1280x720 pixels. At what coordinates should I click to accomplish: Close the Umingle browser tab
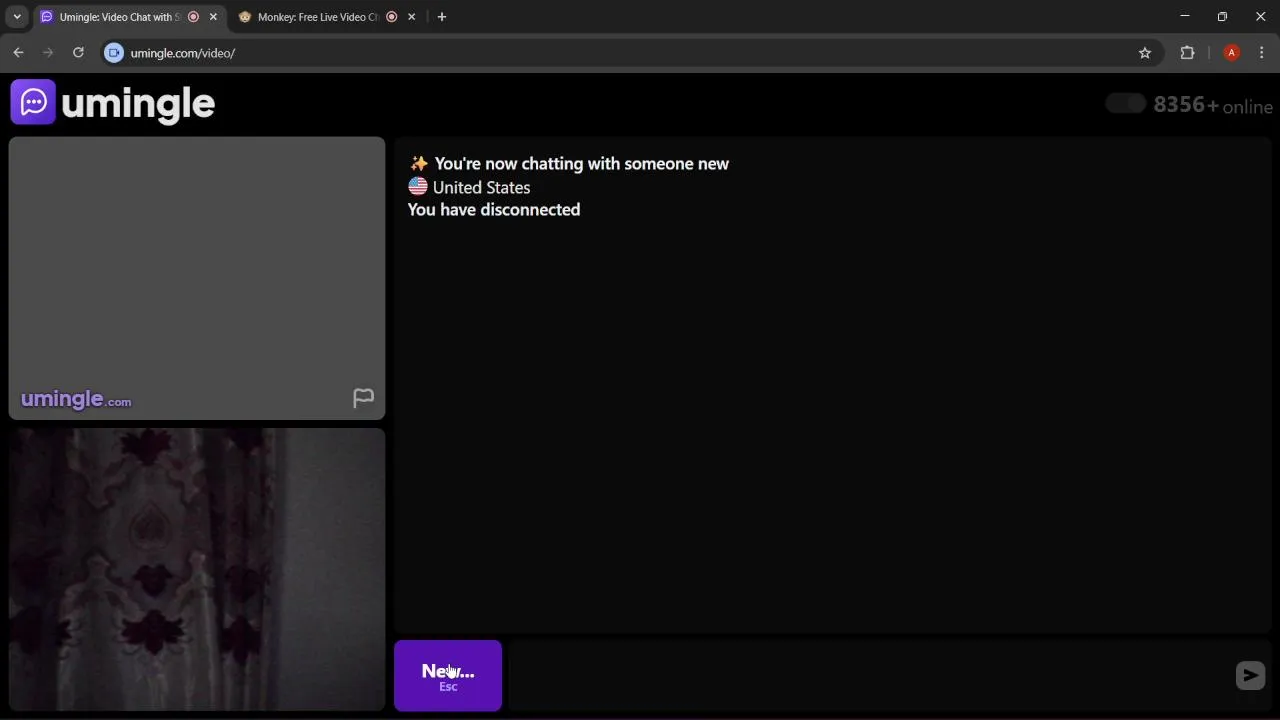pos(213,17)
